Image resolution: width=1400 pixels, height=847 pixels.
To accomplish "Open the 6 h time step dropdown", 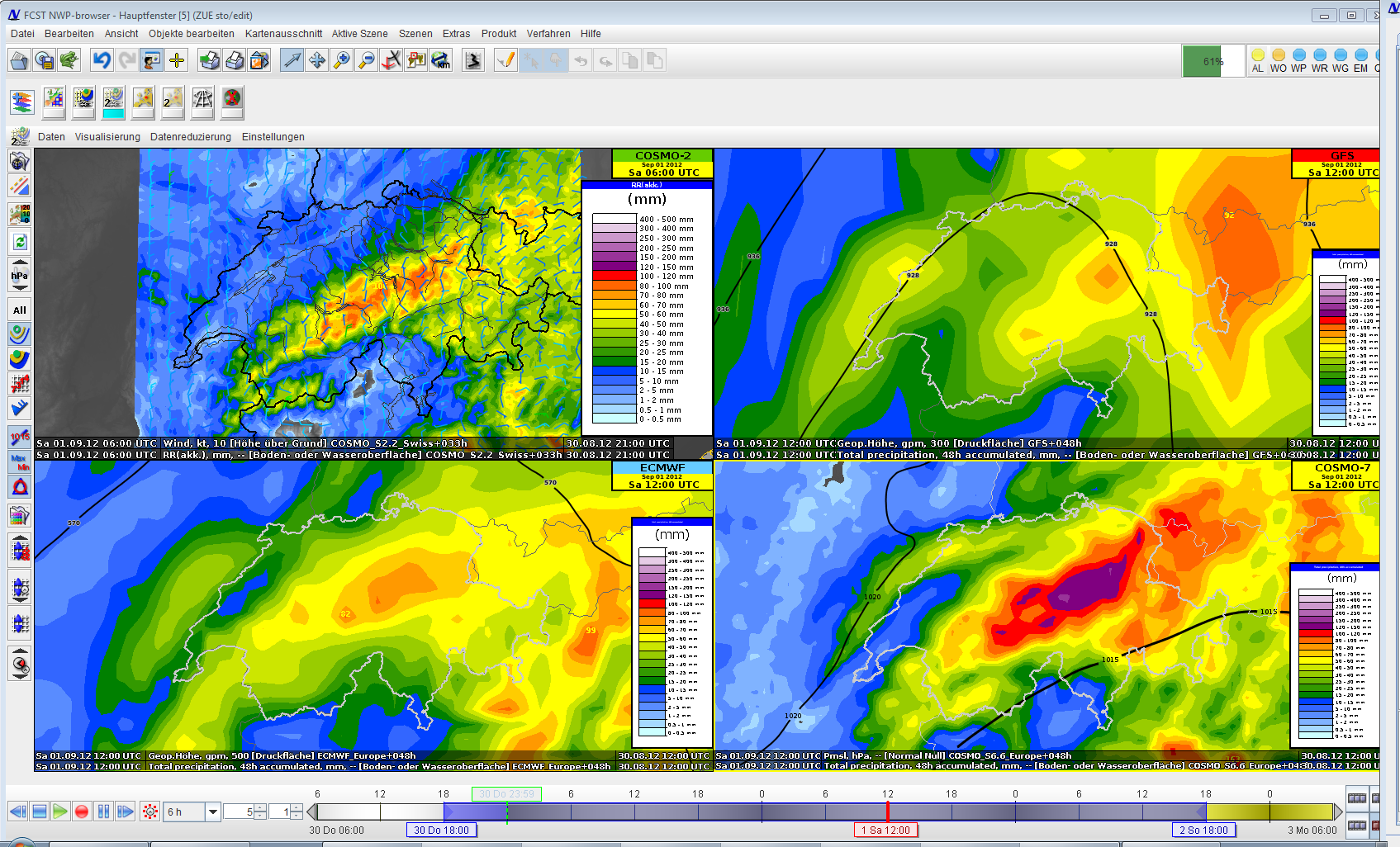I will tap(212, 812).
